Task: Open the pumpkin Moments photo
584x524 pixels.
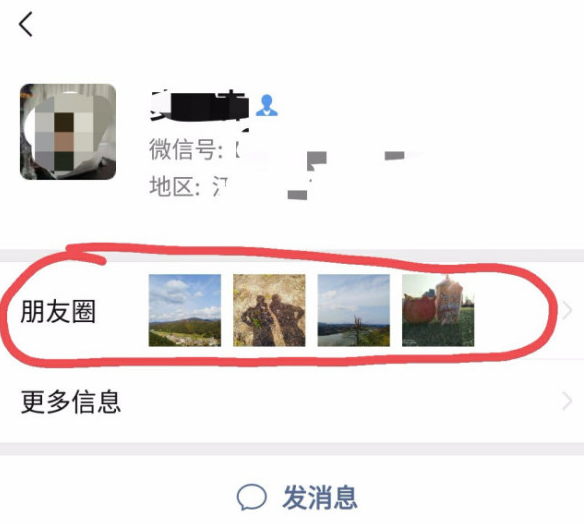Action: [438, 311]
